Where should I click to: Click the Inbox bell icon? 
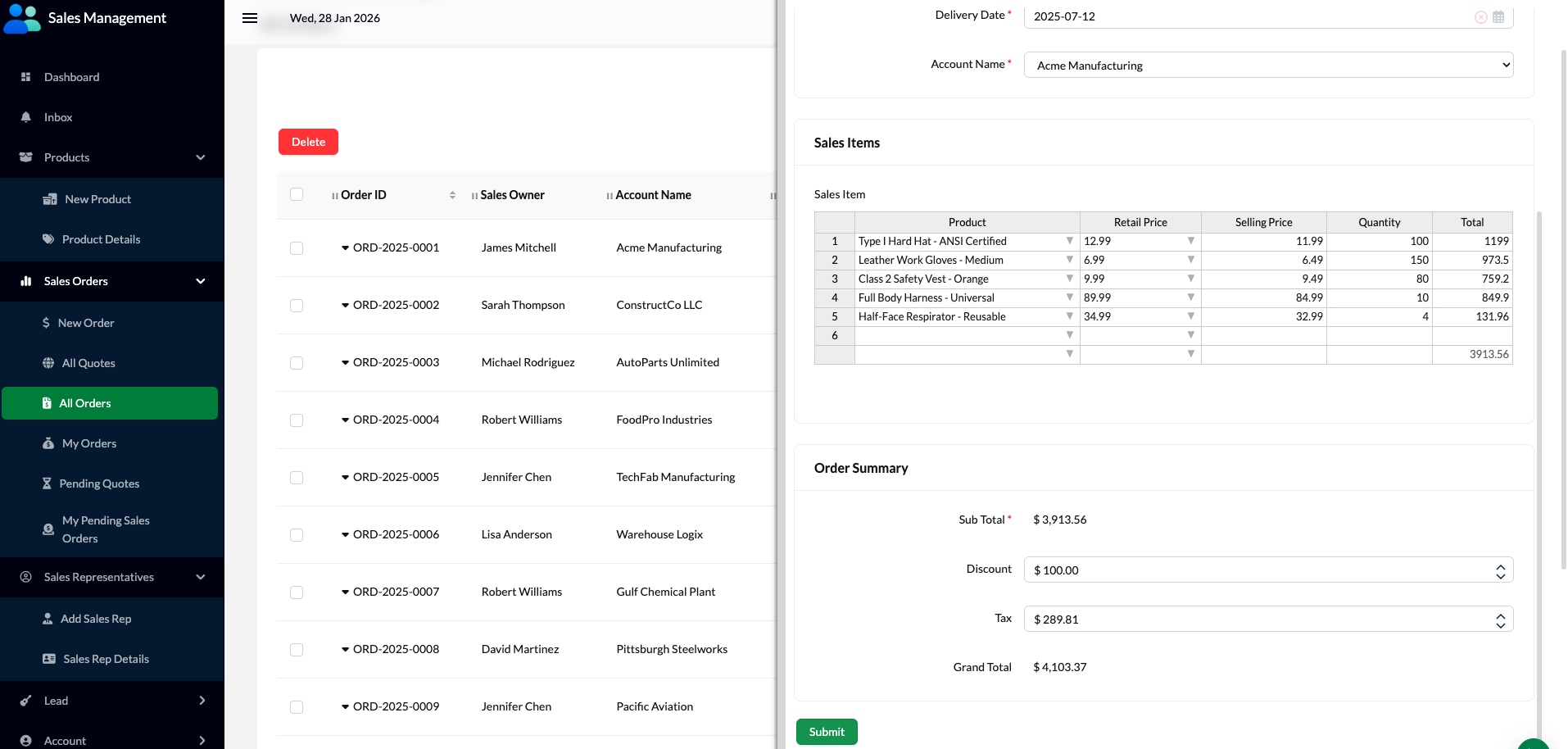click(26, 117)
